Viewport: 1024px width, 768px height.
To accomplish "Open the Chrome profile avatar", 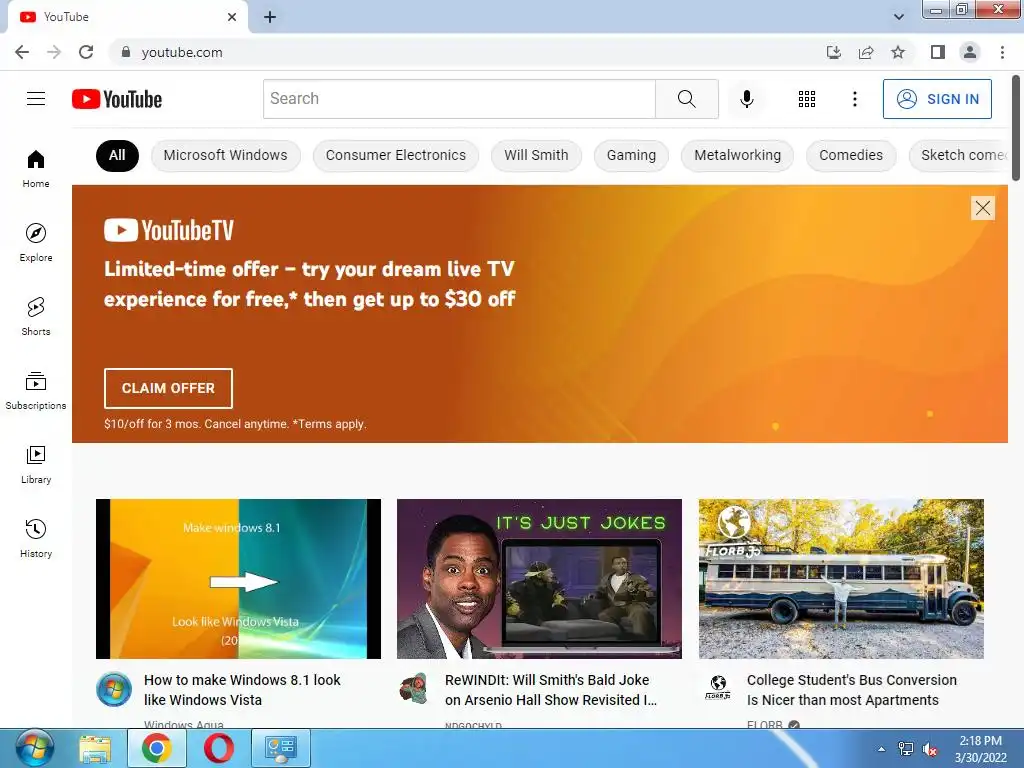I will tap(970, 52).
